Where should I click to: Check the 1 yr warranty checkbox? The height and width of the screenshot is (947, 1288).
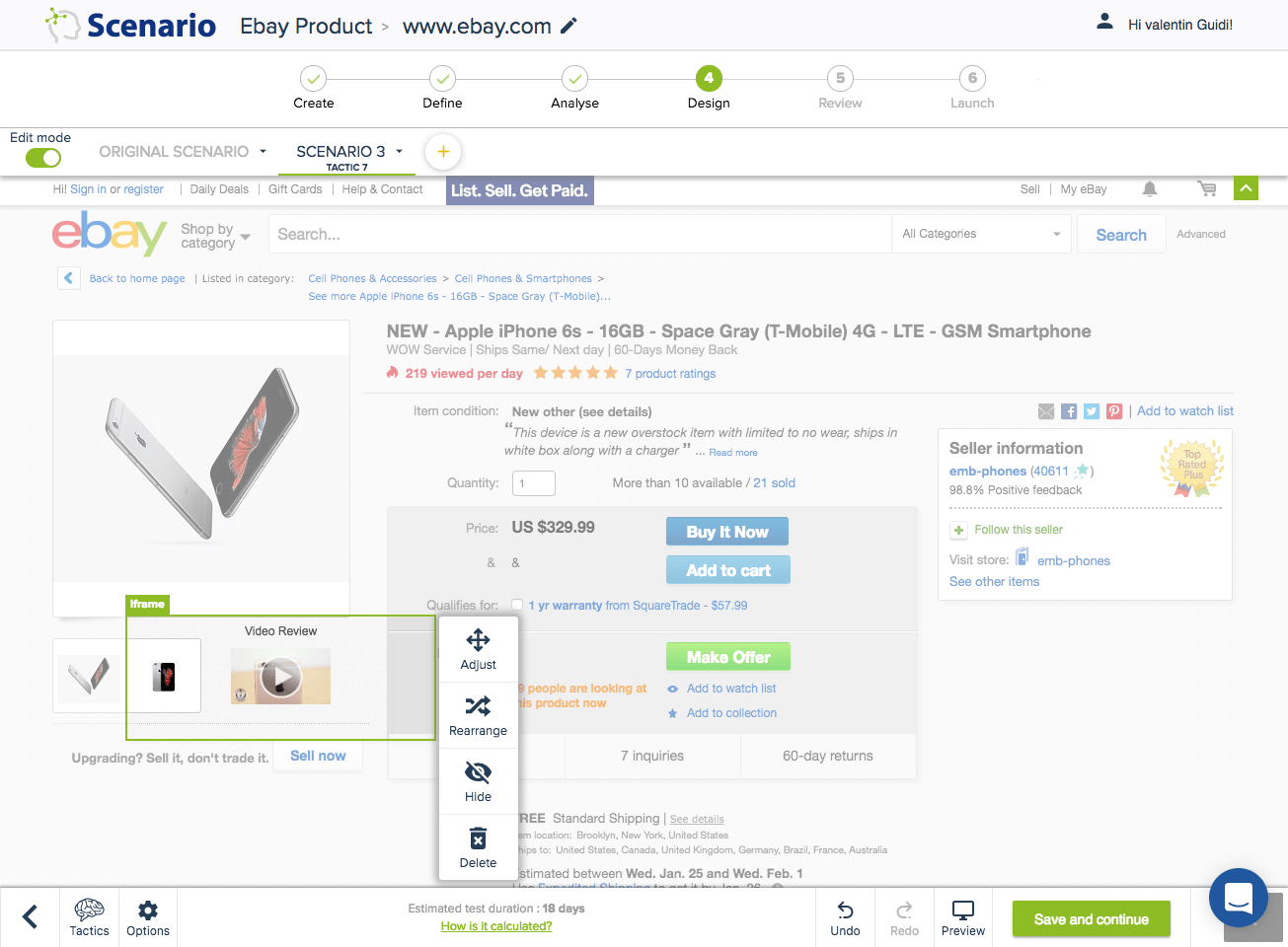coord(517,605)
